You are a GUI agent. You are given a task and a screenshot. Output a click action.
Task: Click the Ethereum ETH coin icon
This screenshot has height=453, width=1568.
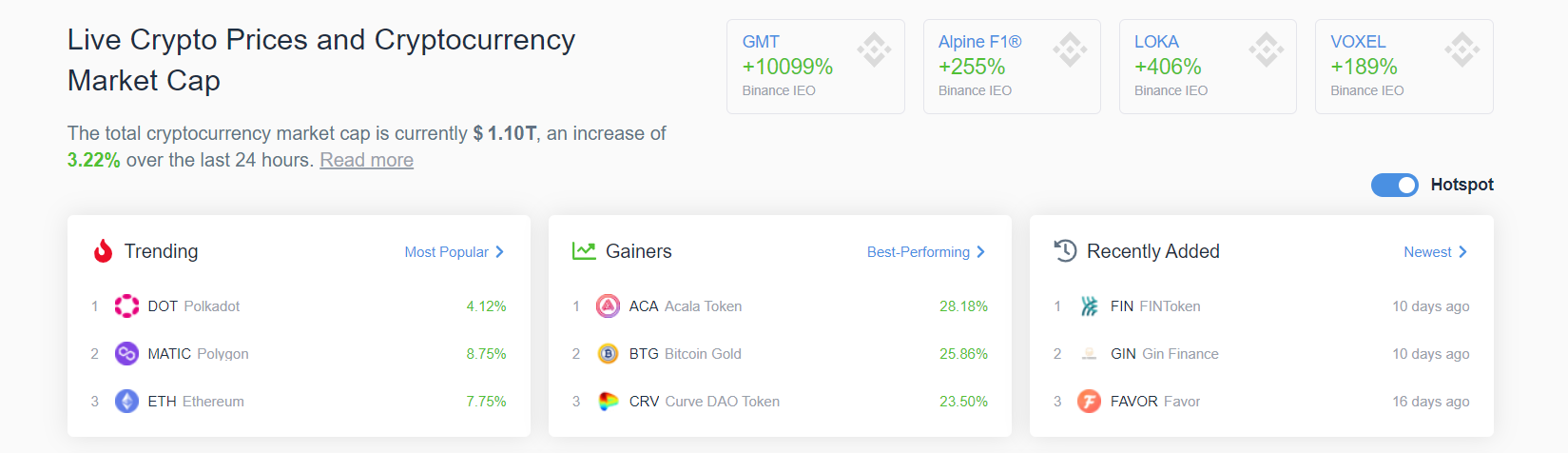(126, 401)
